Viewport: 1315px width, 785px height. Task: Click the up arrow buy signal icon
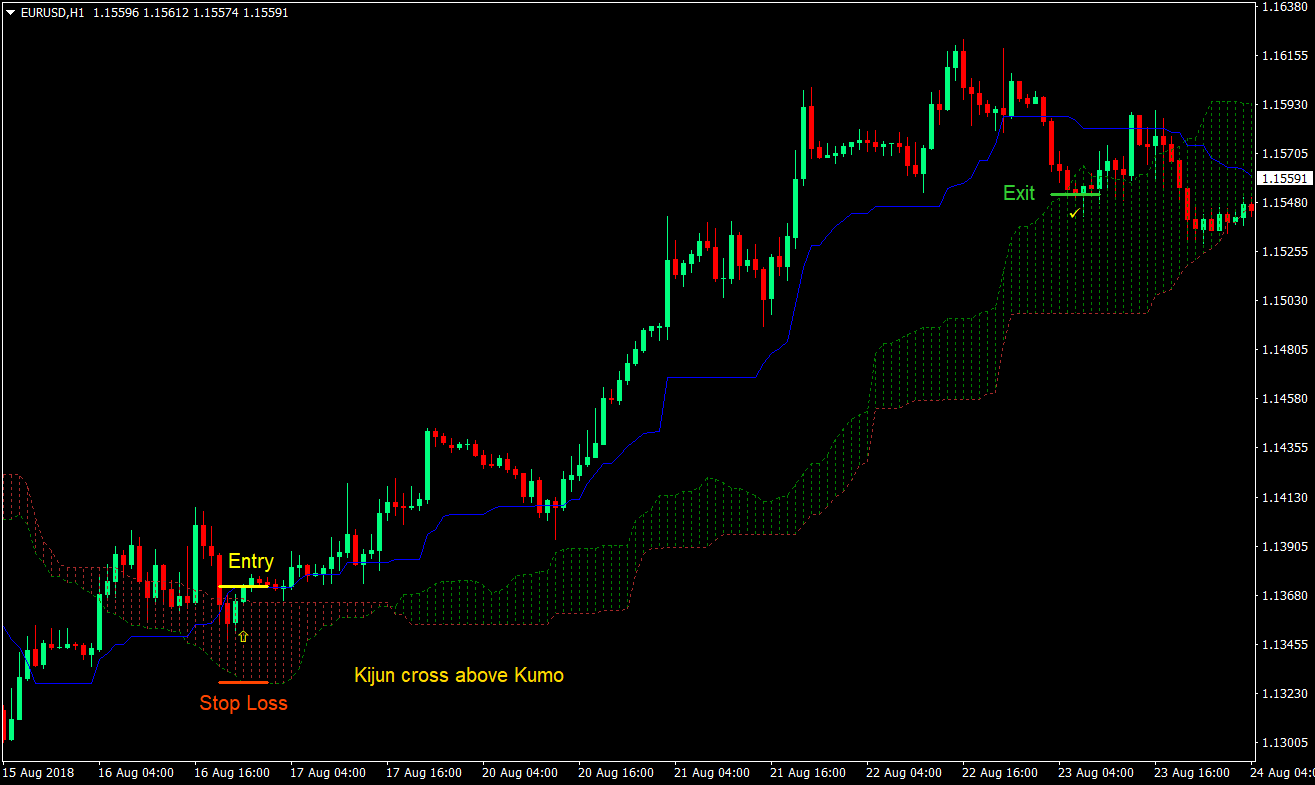[243, 635]
